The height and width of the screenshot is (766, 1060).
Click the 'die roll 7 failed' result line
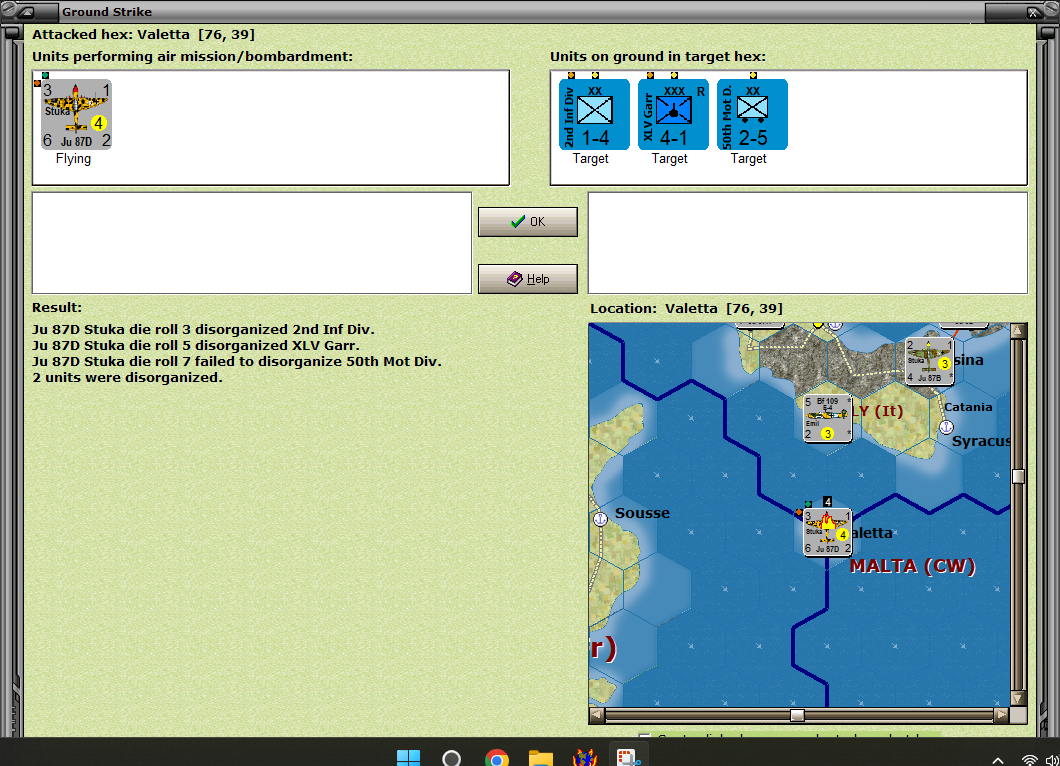(237, 362)
